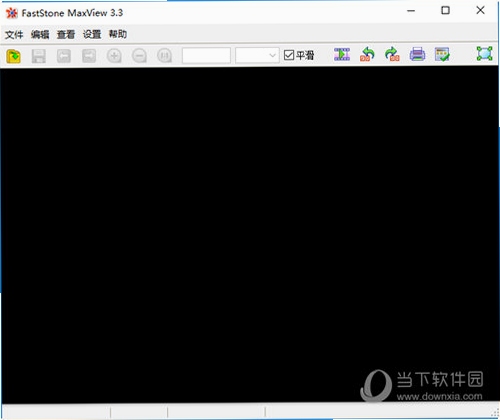Show actual size with 1:1 icon
Image resolution: width=500 pixels, height=420 pixels.
[164, 56]
